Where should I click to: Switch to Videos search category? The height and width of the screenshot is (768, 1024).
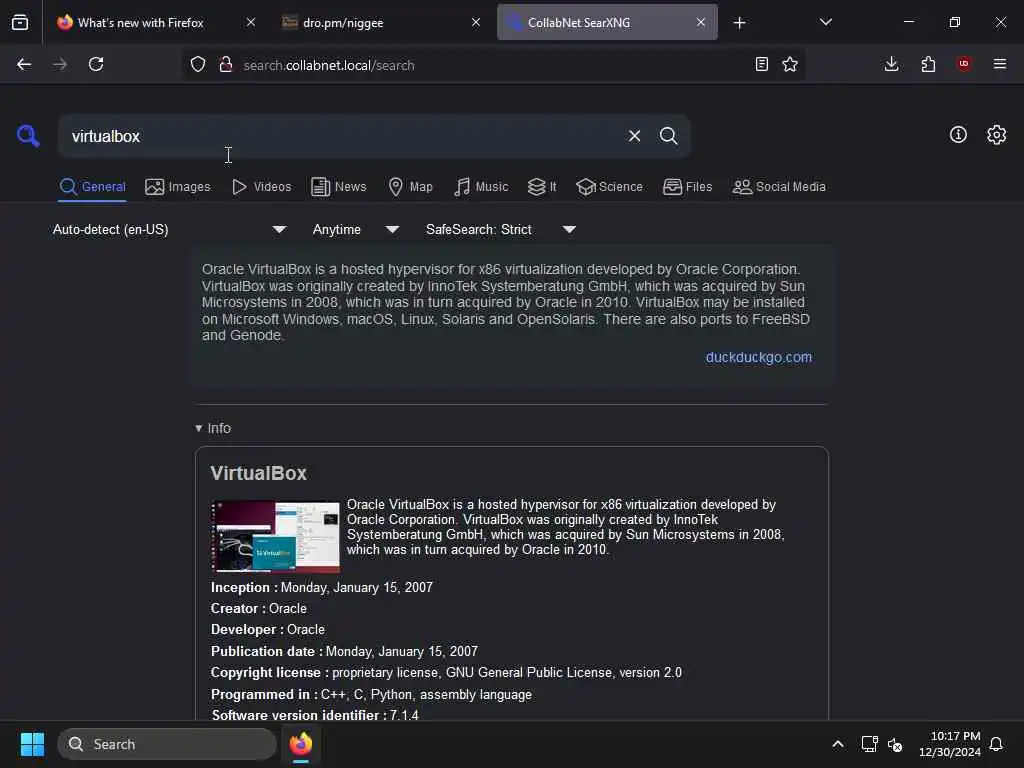(262, 187)
